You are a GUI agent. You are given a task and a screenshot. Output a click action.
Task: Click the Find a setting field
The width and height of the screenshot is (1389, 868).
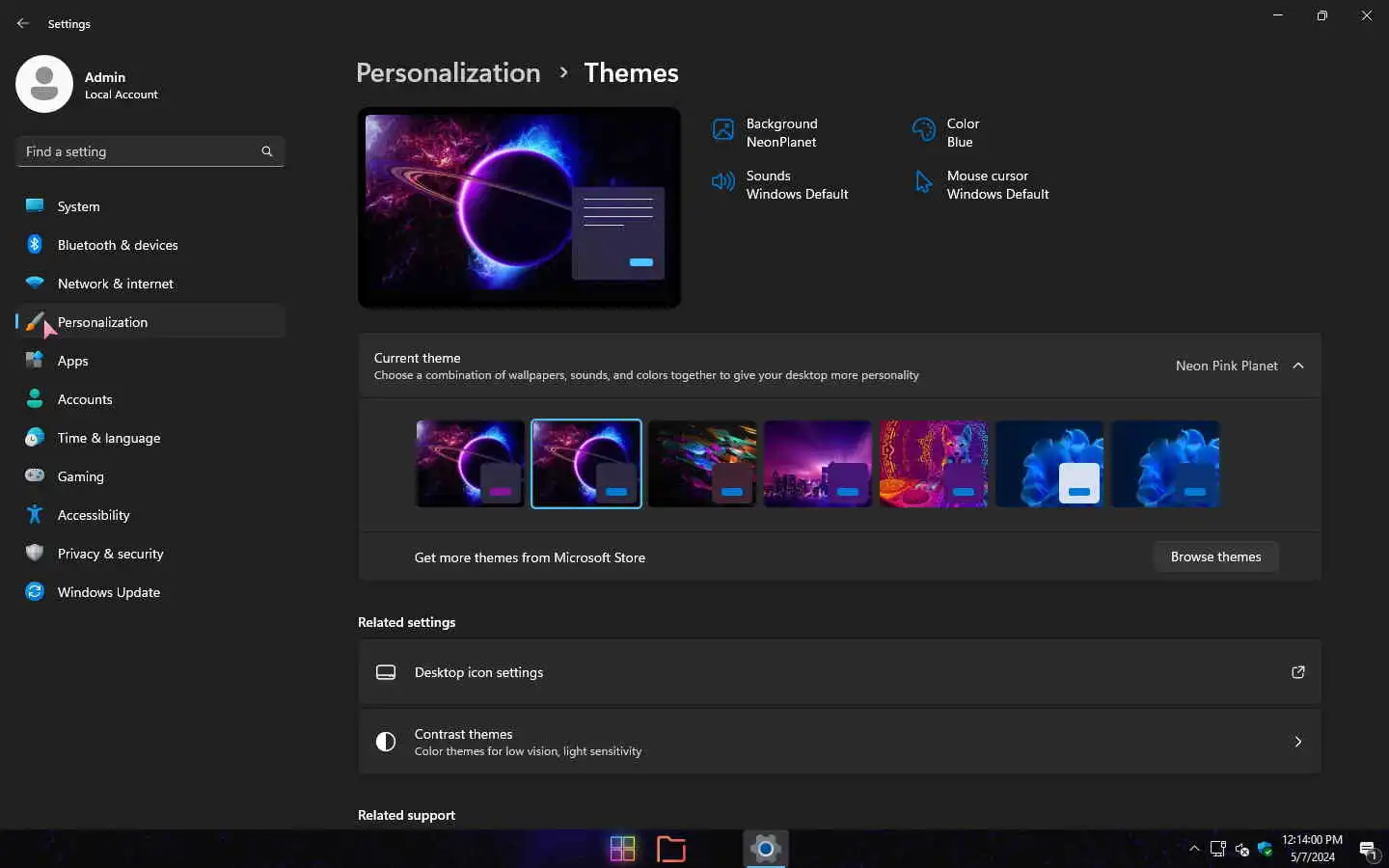pos(150,151)
